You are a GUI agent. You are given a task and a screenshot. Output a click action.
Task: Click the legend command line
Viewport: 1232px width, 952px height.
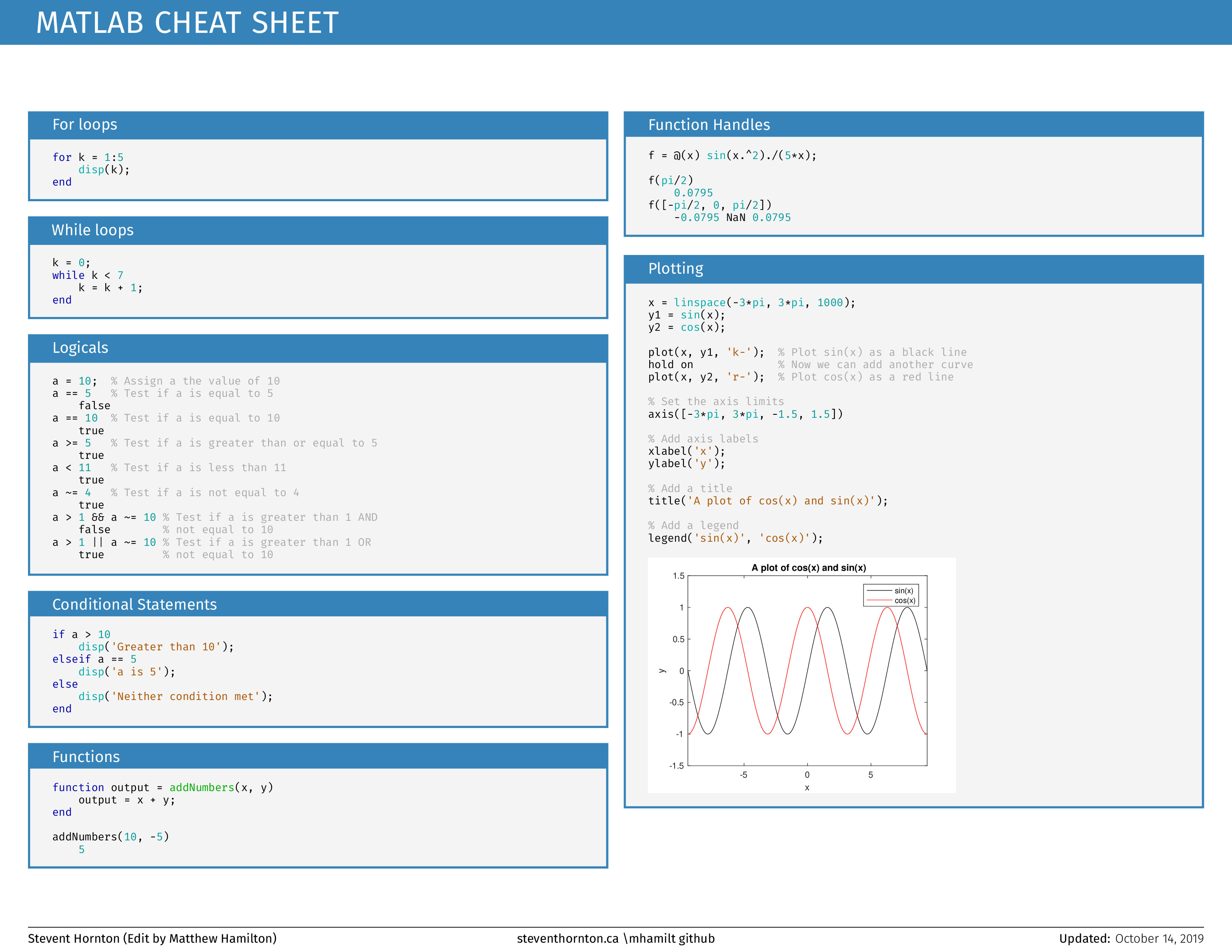click(x=735, y=538)
